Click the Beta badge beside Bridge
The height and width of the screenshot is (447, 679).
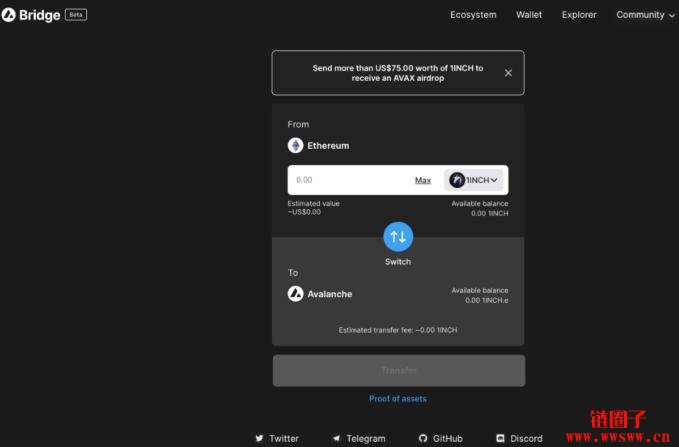click(x=76, y=15)
